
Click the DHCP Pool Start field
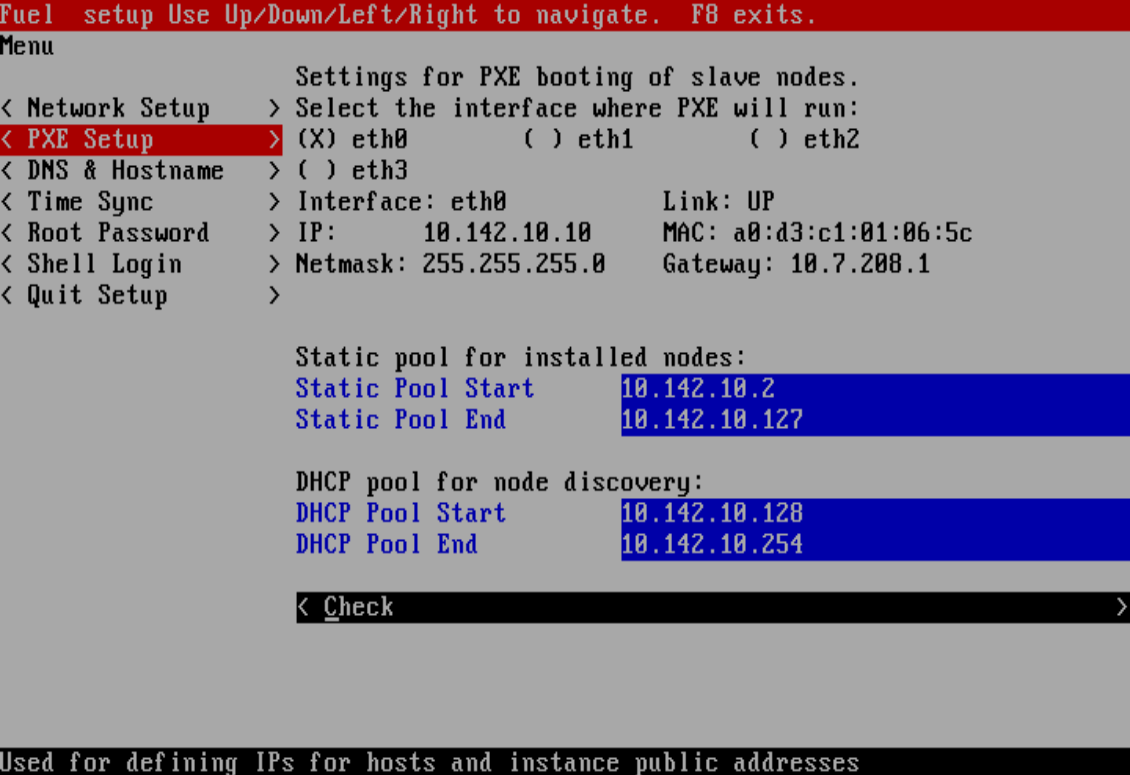[x=875, y=513]
